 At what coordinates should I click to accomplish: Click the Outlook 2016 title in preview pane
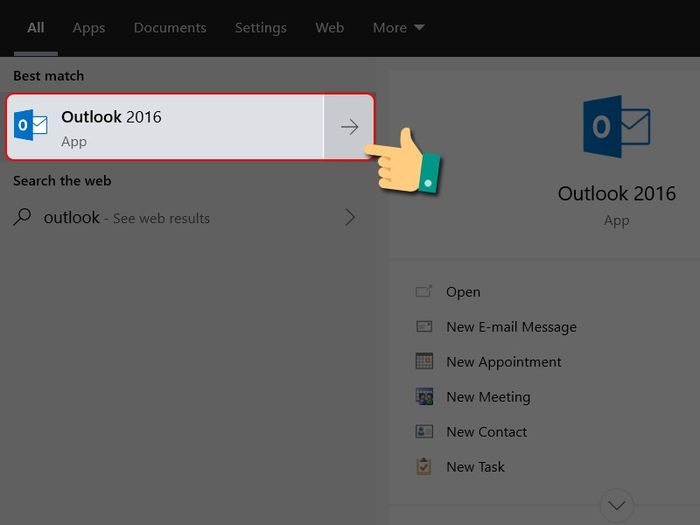pos(617,194)
